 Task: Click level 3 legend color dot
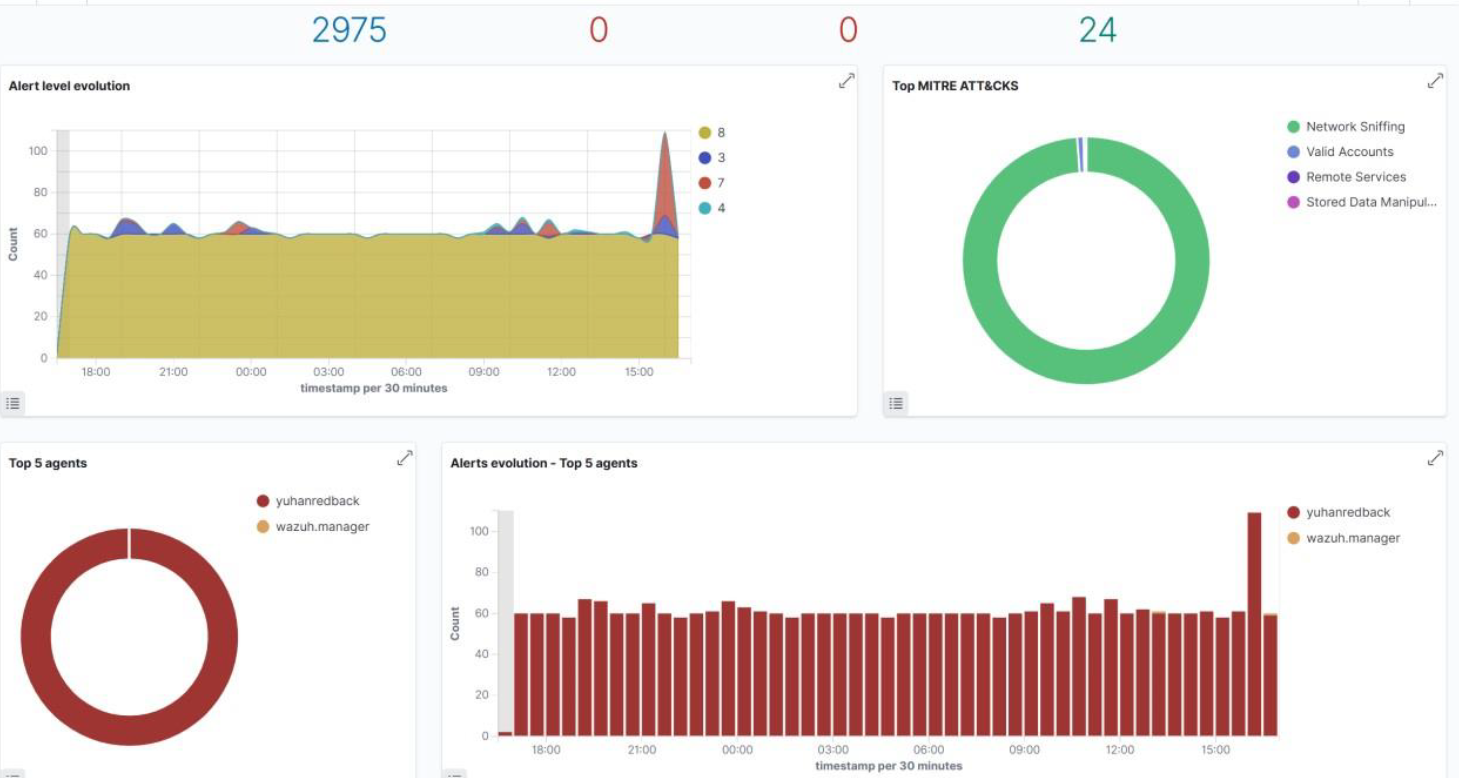[704, 158]
